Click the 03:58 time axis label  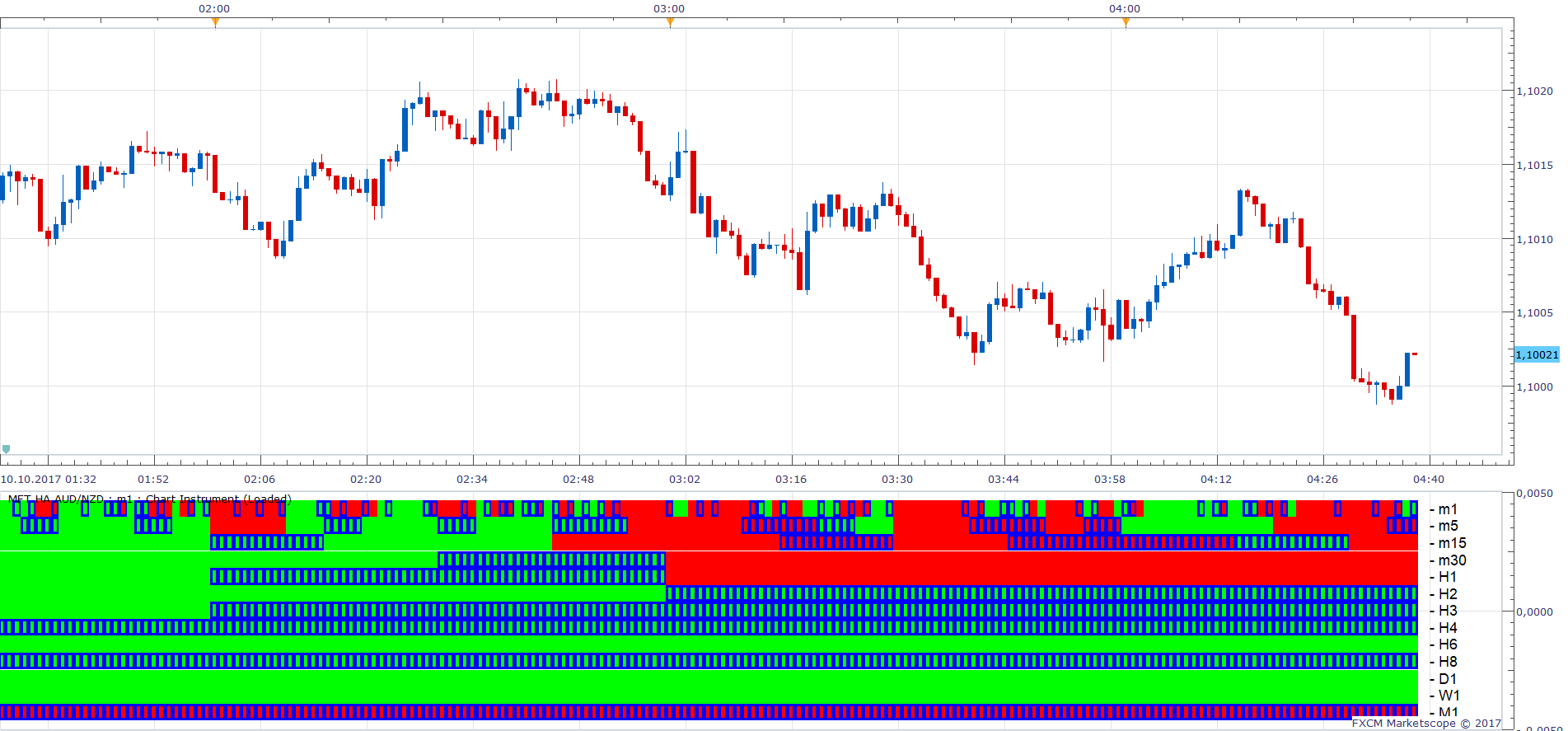[1110, 480]
